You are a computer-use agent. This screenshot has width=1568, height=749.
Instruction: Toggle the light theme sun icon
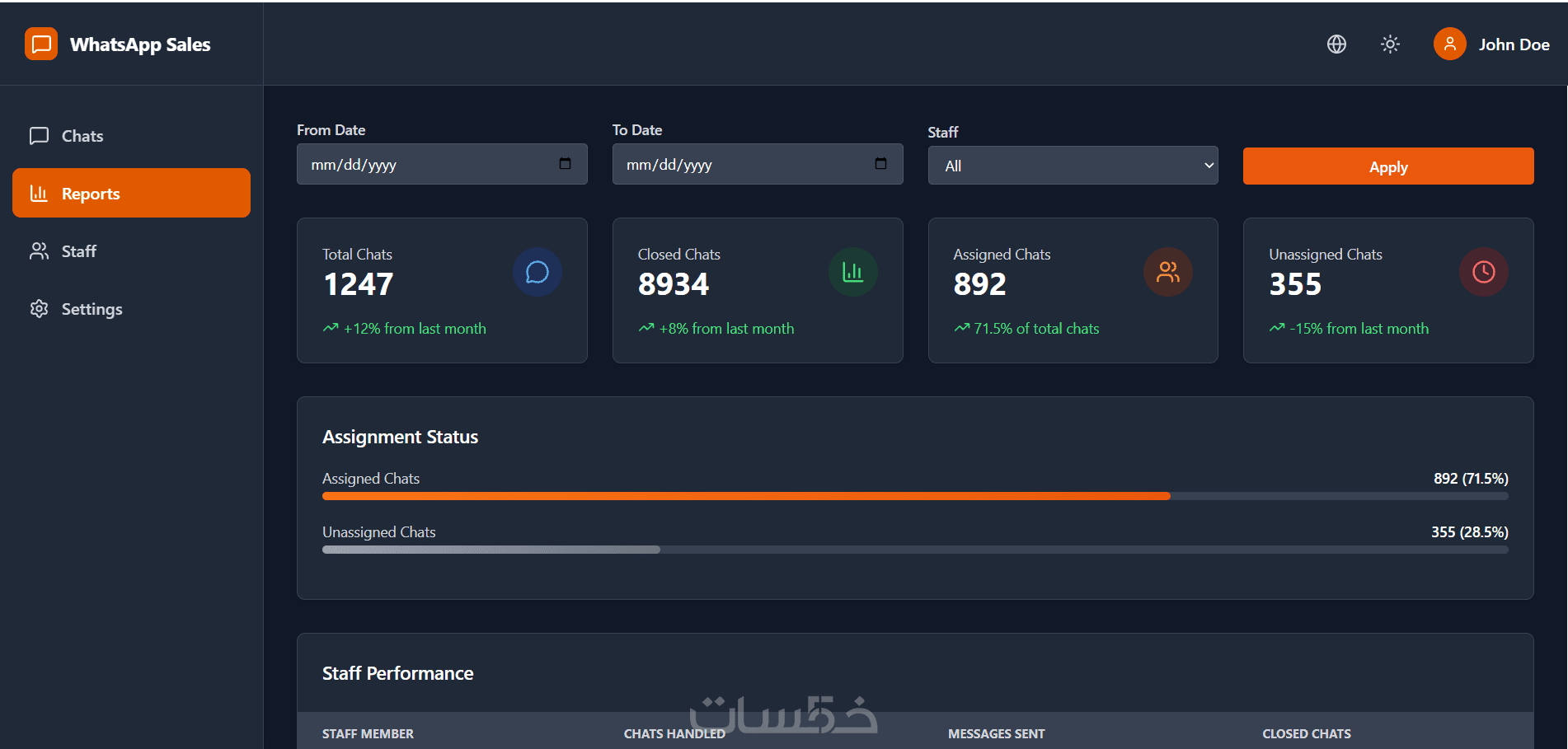tap(1390, 44)
